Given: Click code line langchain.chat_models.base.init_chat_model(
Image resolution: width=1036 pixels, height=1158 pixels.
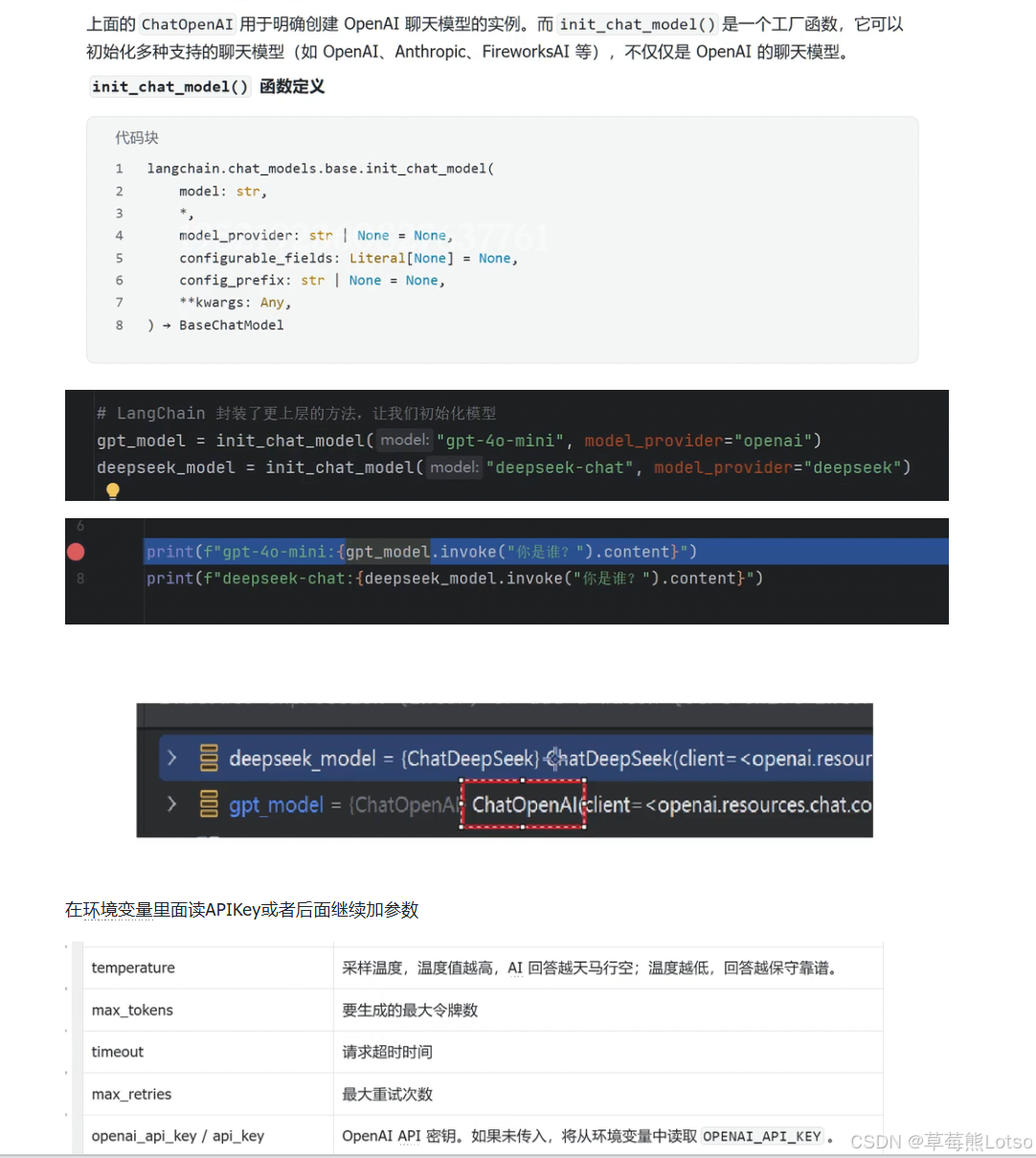Looking at the screenshot, I should point(321,169).
